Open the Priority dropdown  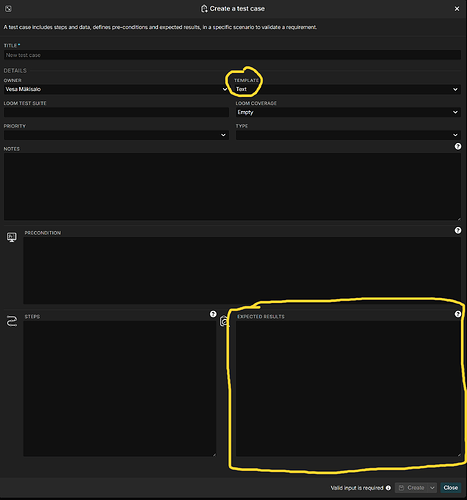coord(116,135)
